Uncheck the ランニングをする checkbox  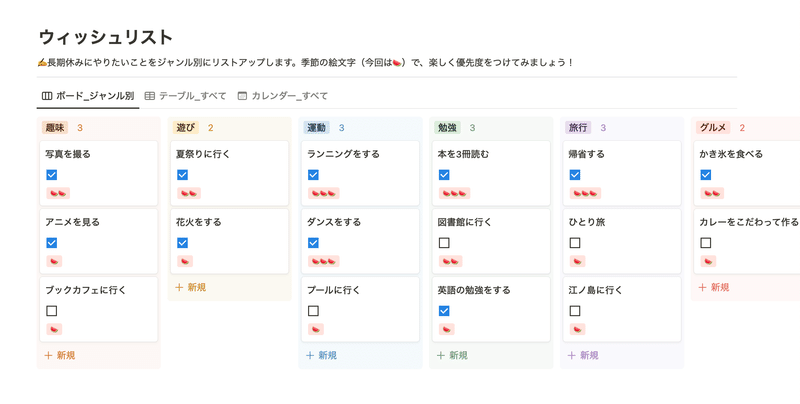[313, 175]
